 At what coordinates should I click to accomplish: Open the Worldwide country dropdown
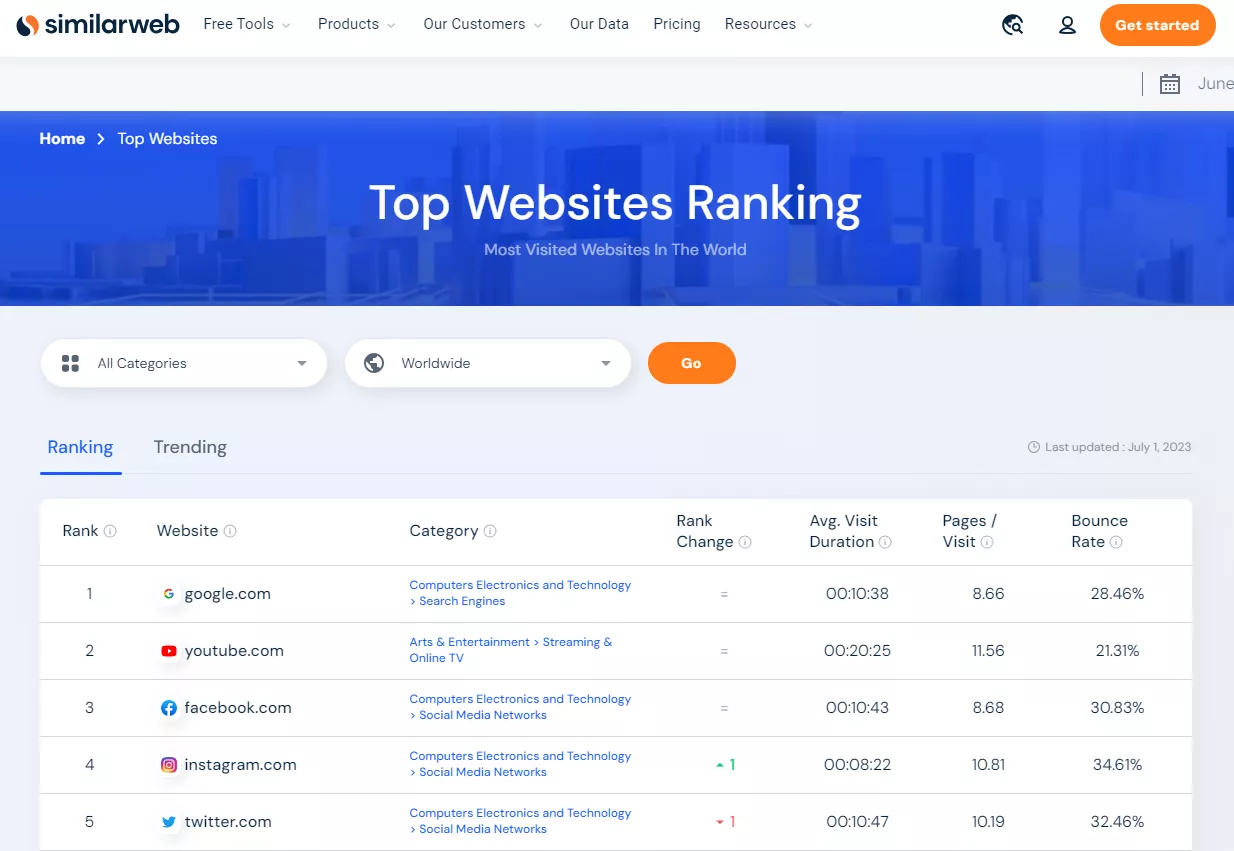click(x=488, y=363)
